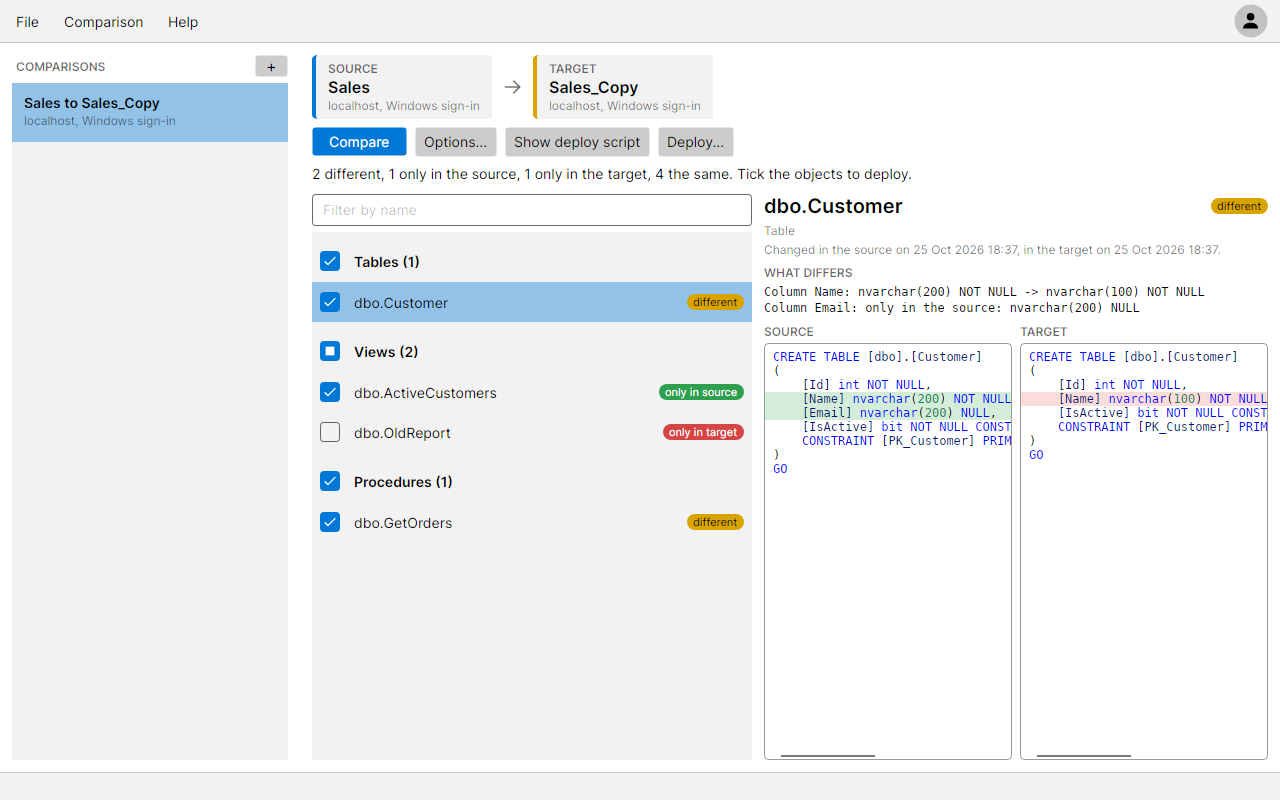
Task: Click the 'only in source' badge
Action: pos(701,392)
